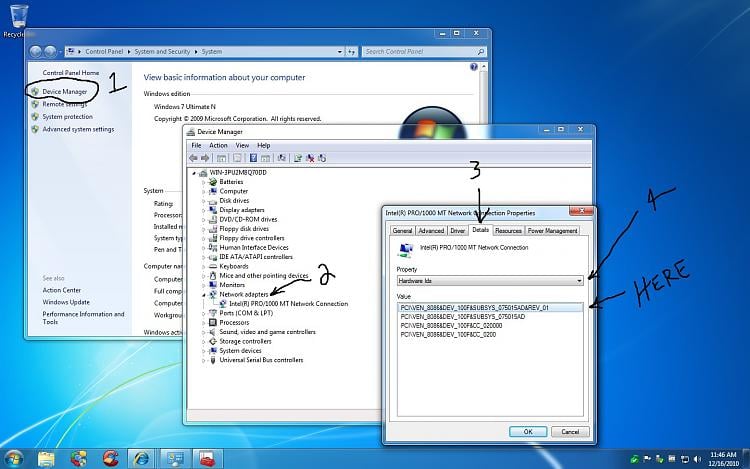The image size is (750, 469).
Task: Select Ports (COM & LPT) tree item
Action: point(246,313)
